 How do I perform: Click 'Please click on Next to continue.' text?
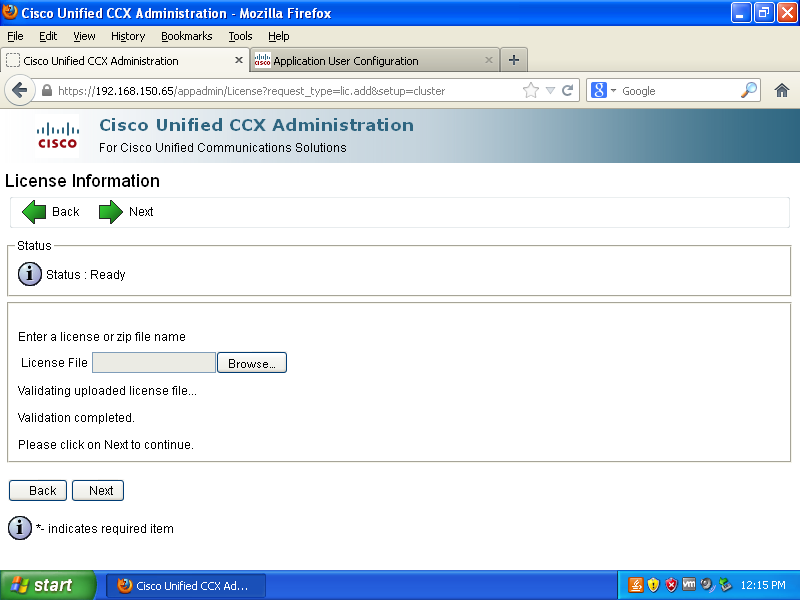point(106,444)
